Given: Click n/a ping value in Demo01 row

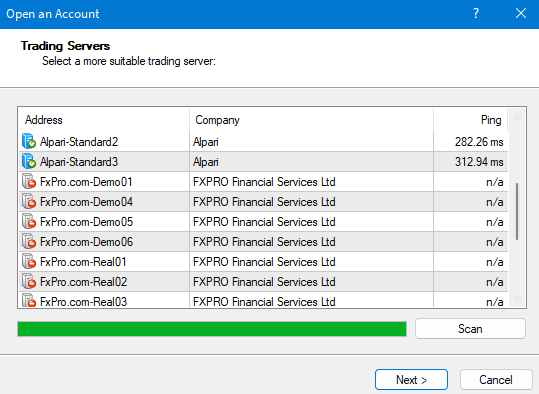Looking at the screenshot, I should [495, 182].
